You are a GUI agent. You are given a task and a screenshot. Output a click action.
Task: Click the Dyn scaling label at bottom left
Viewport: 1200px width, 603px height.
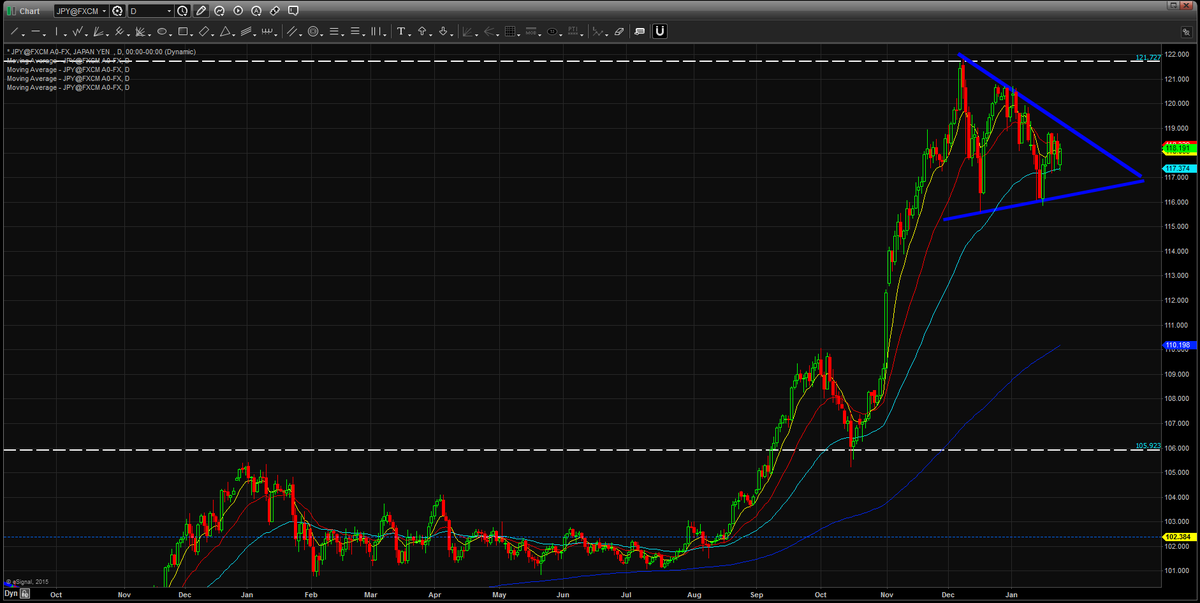11,594
